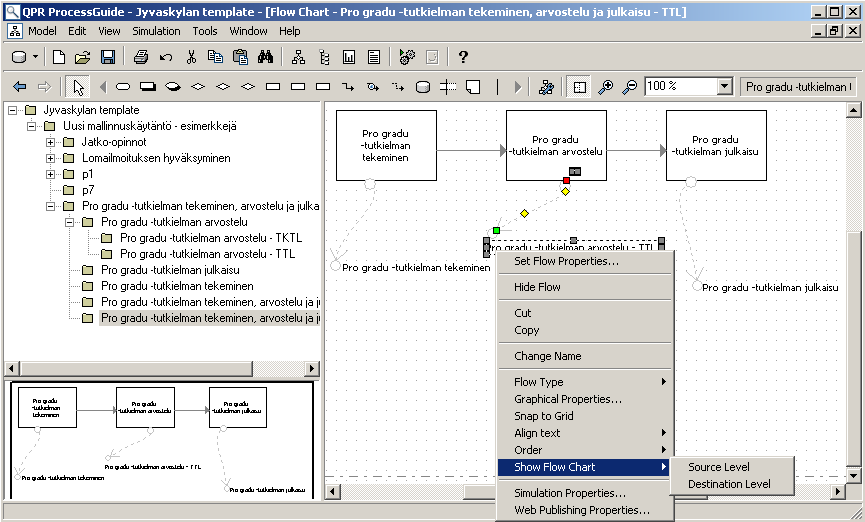The height and width of the screenshot is (522, 865).
Task: Click Simulation Properties... menu entry
Action: [x=585, y=493]
